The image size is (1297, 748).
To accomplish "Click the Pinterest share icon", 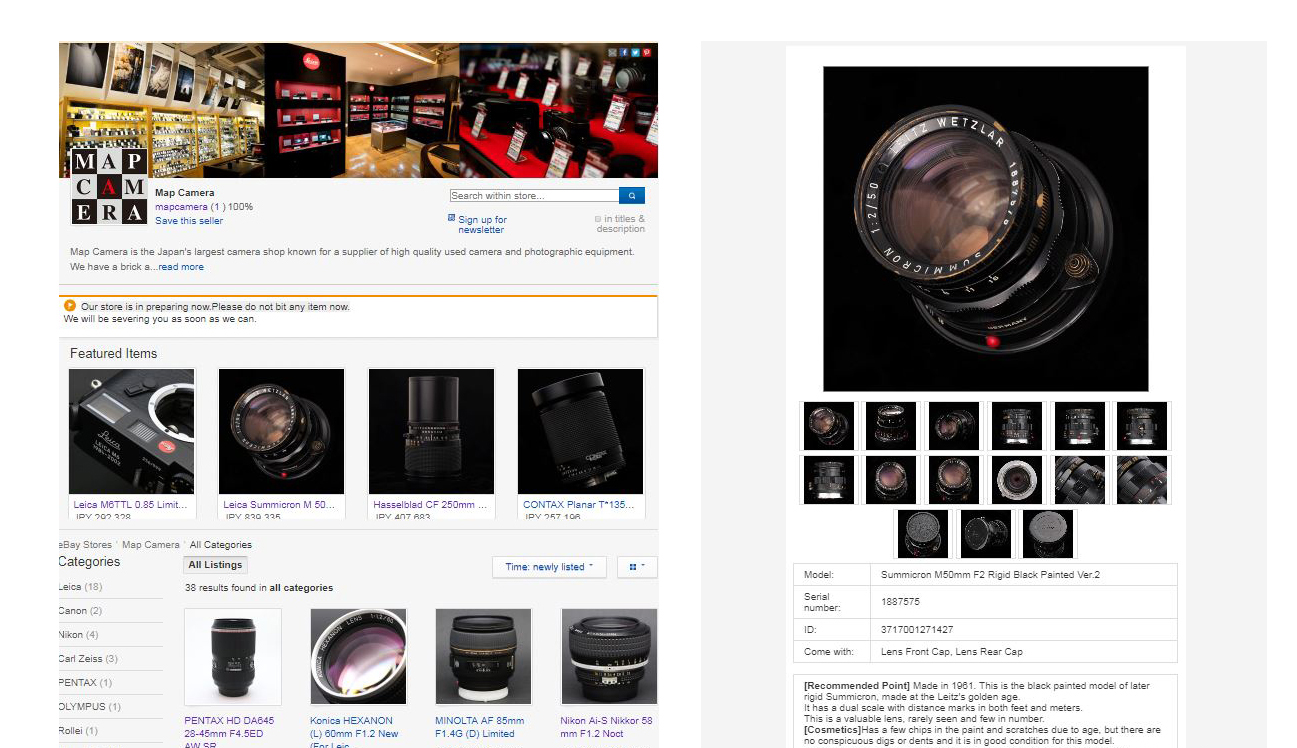I will pyautogui.click(x=647, y=52).
